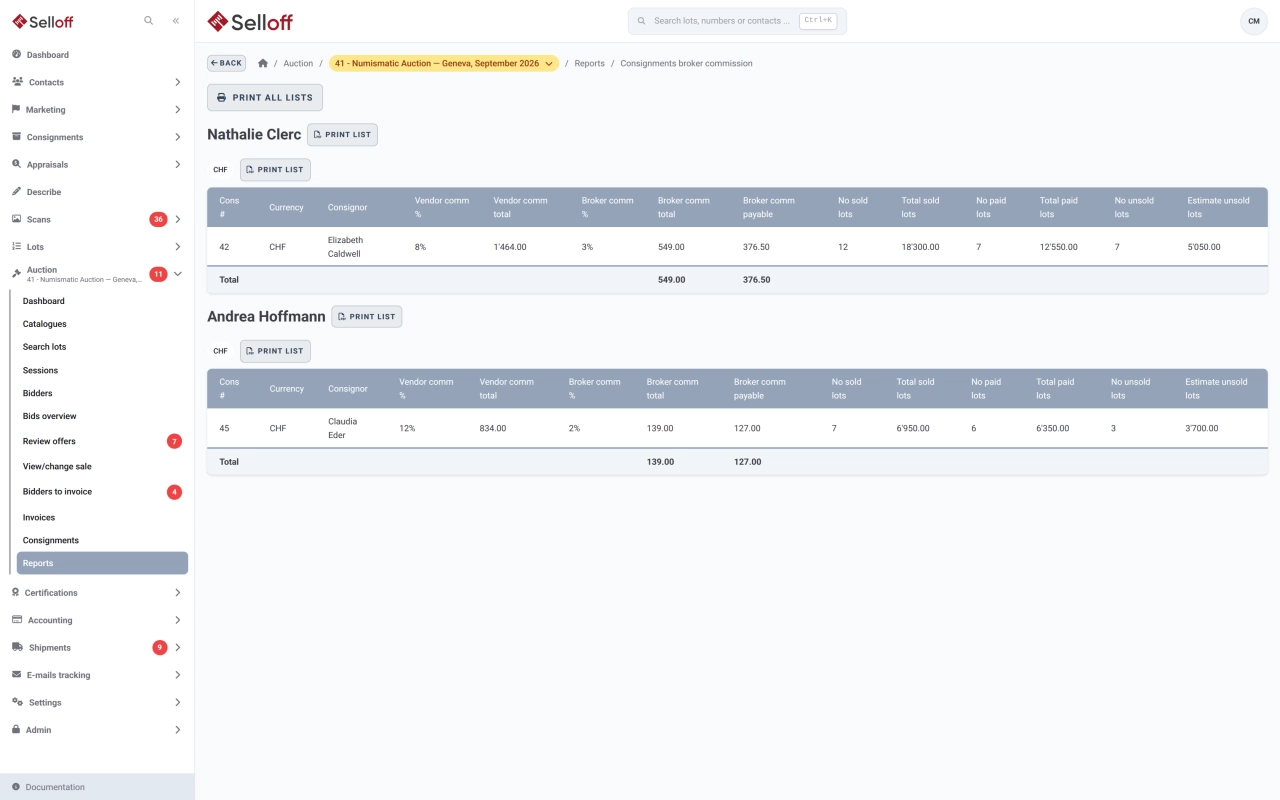Click Print List next to Andrea Hoffmann

[367, 316]
